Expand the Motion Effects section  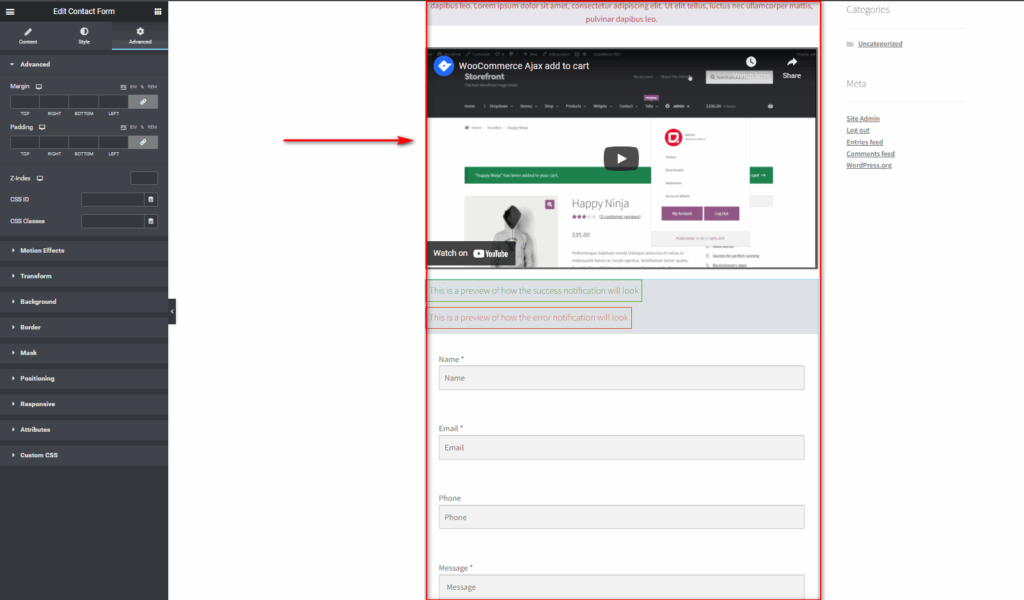coord(84,251)
